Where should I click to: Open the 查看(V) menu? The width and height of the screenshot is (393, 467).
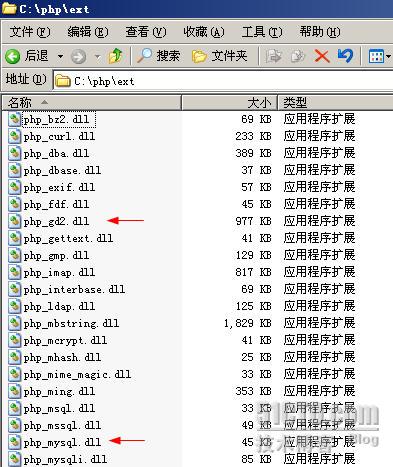tap(146, 32)
